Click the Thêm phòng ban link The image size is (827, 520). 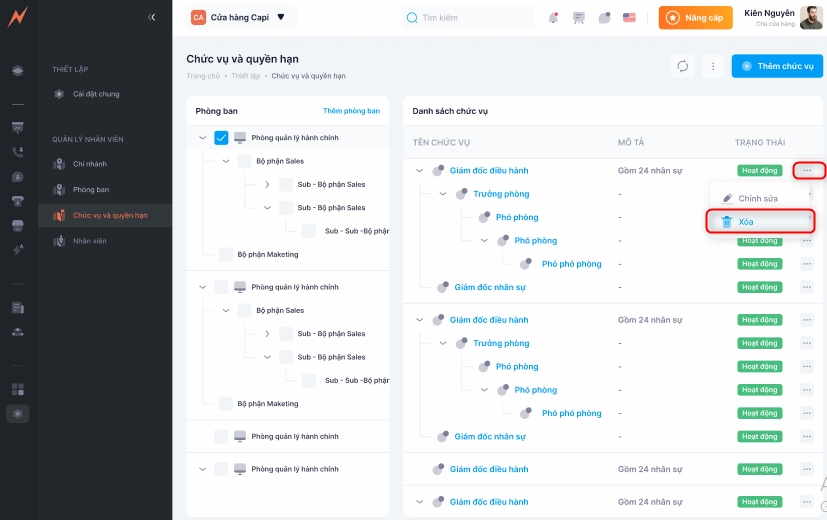coord(351,111)
